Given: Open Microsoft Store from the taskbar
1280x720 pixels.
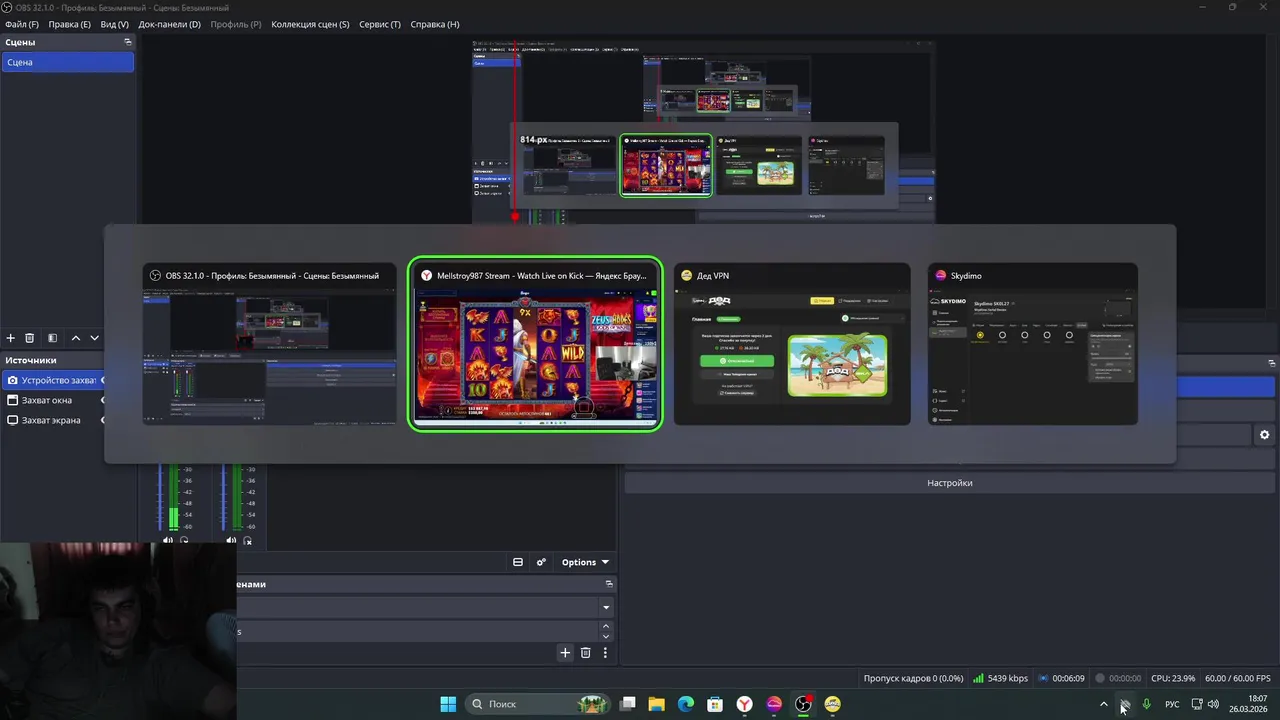Looking at the screenshot, I should 715,704.
